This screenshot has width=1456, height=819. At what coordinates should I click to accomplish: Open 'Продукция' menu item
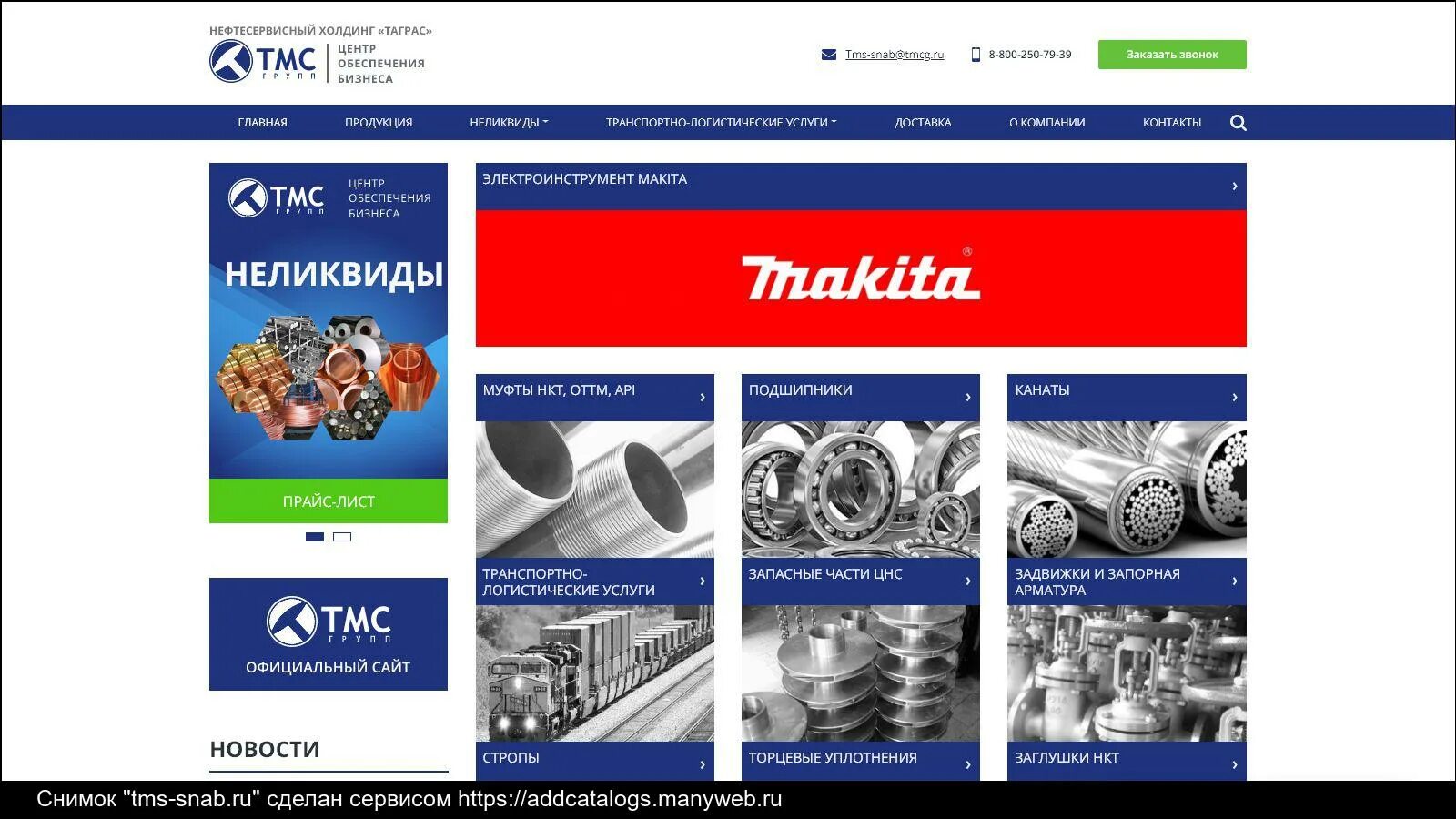point(379,123)
